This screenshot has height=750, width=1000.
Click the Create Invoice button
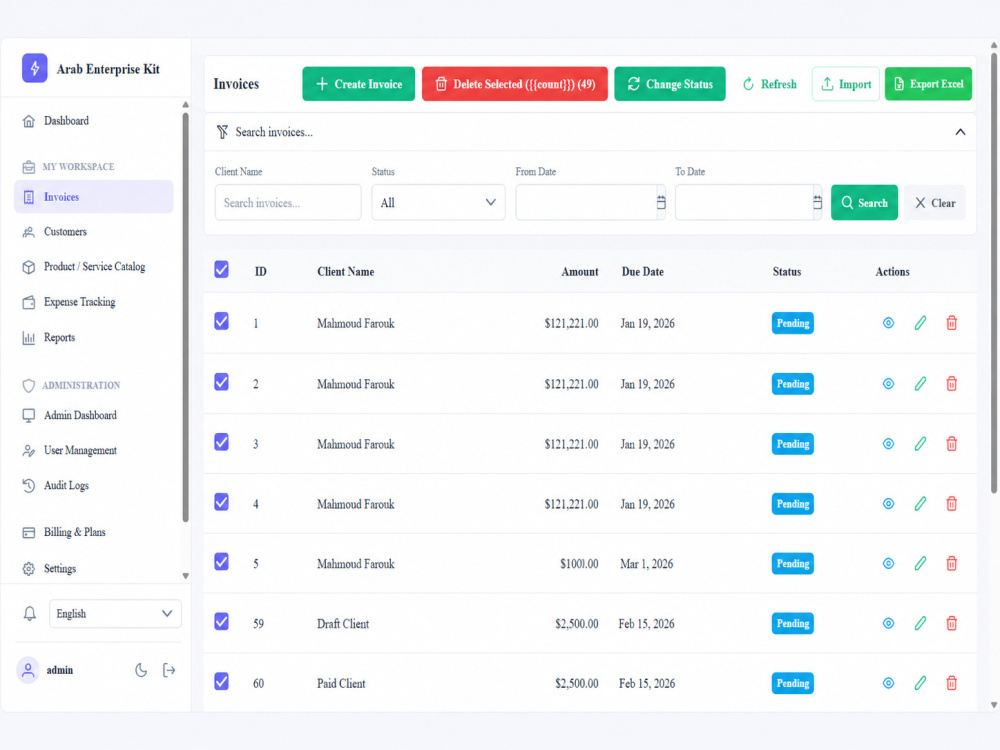point(358,84)
